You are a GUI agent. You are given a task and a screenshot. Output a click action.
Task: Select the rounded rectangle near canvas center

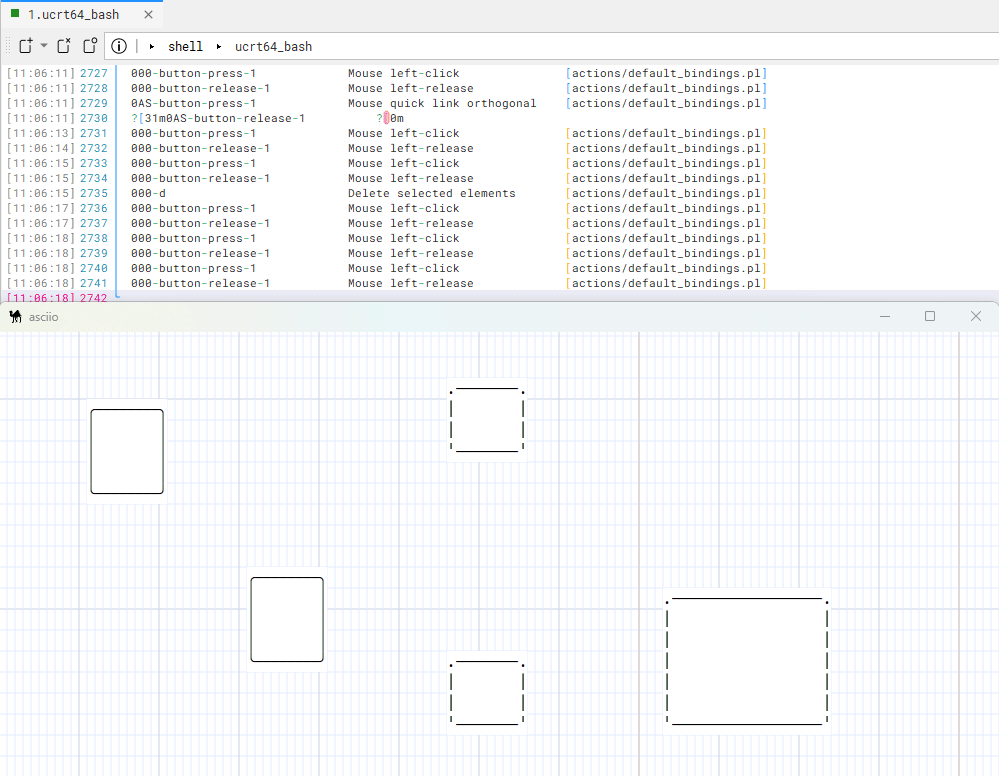287,619
